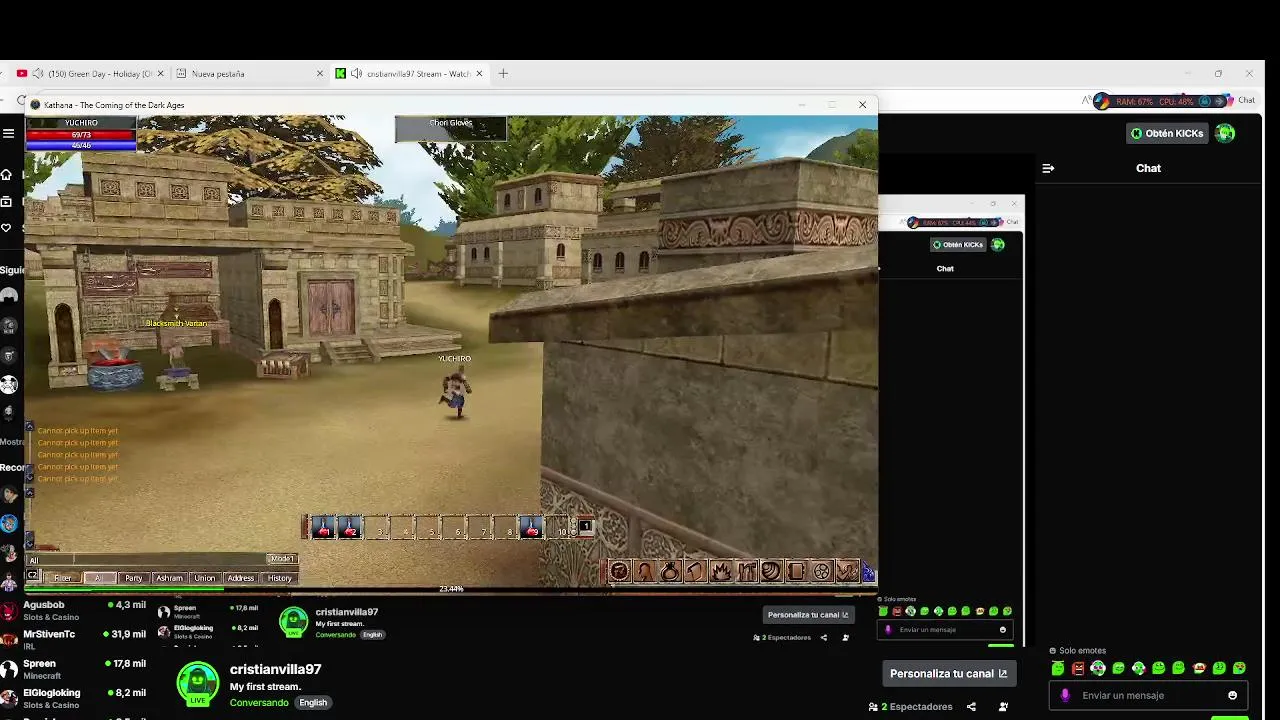The image size is (1280, 720).
Task: Click the last game menu bar icon
Action: [847, 571]
